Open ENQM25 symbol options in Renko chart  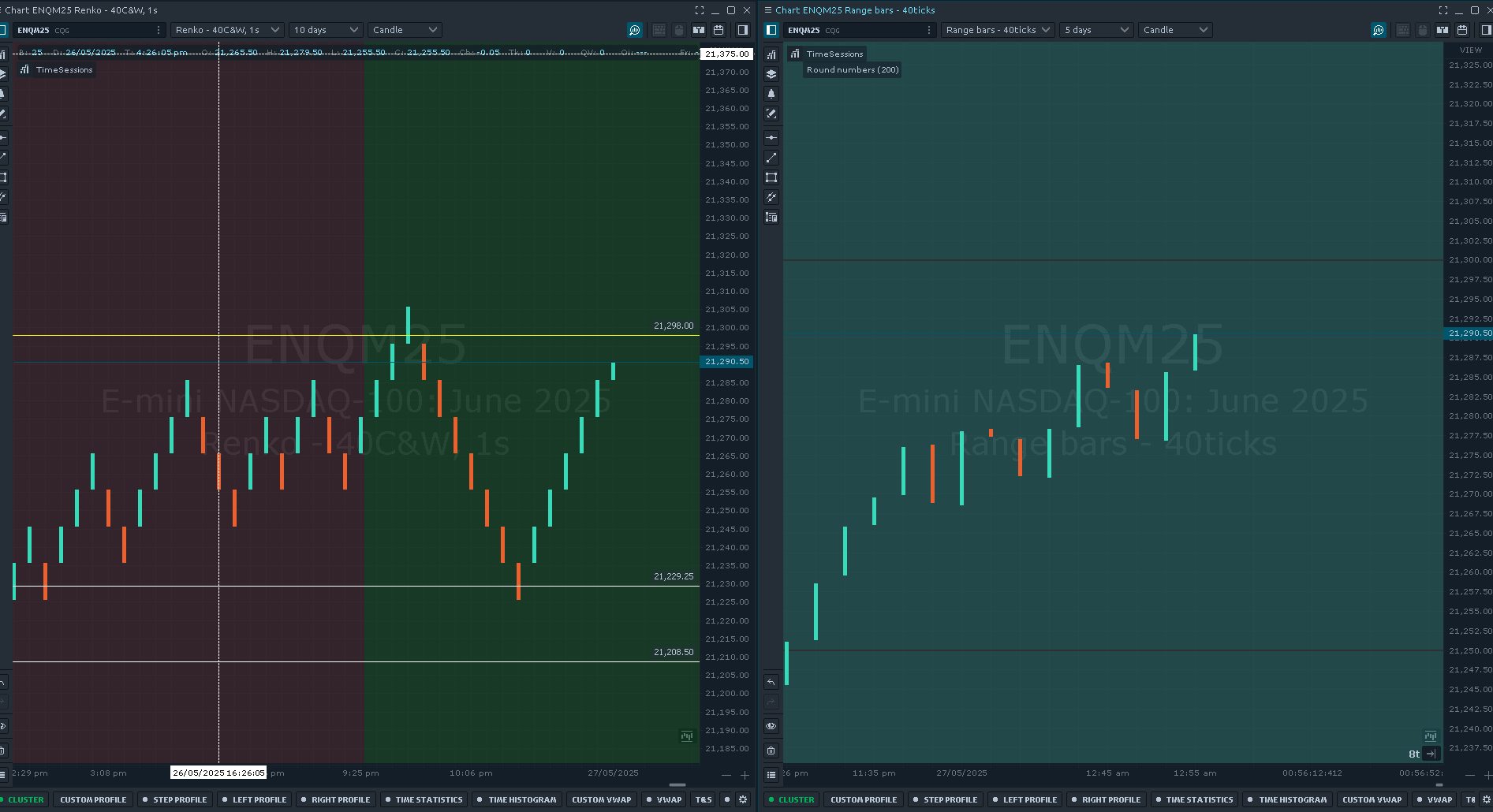[159, 30]
